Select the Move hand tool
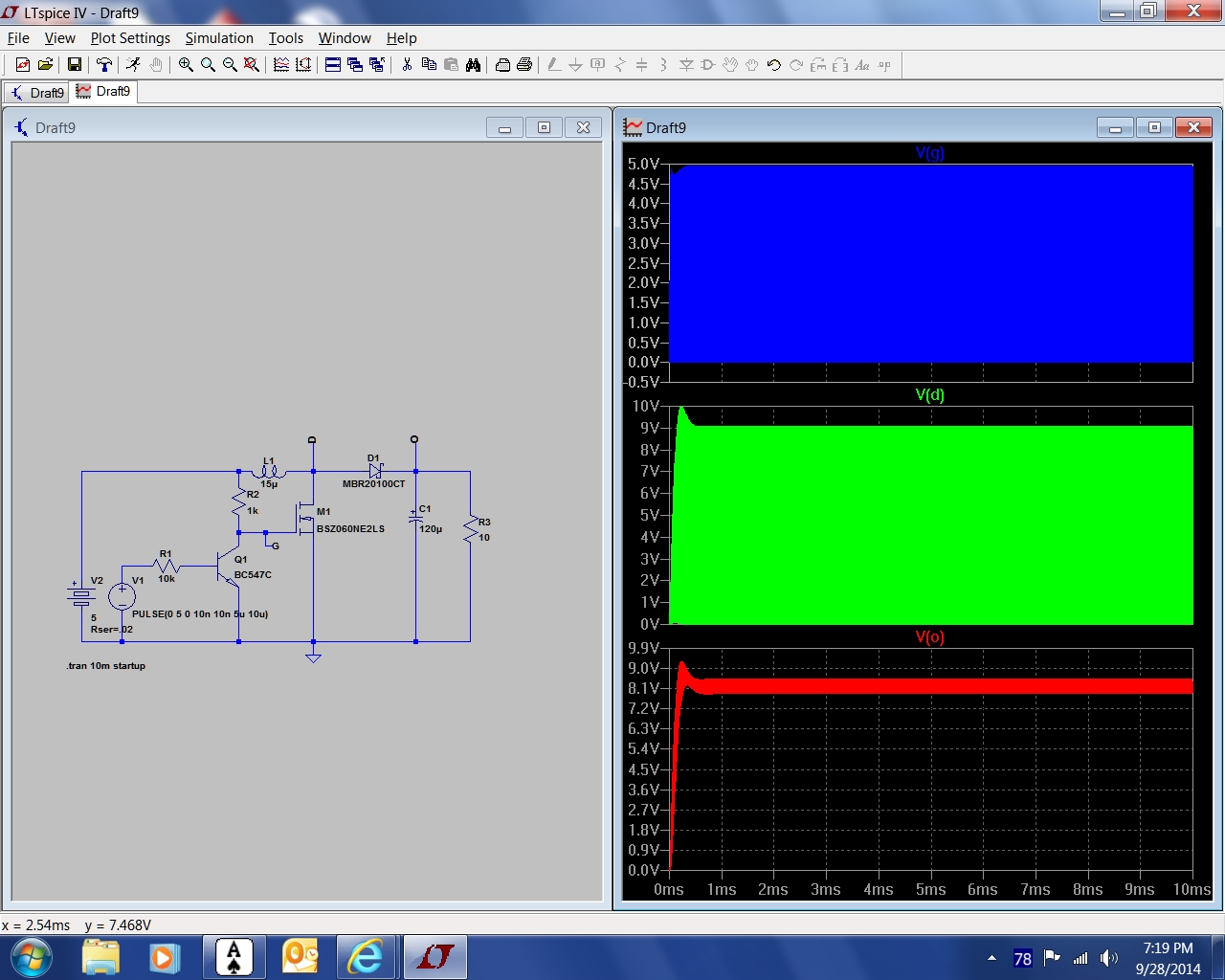The height and width of the screenshot is (980, 1225). [730, 65]
